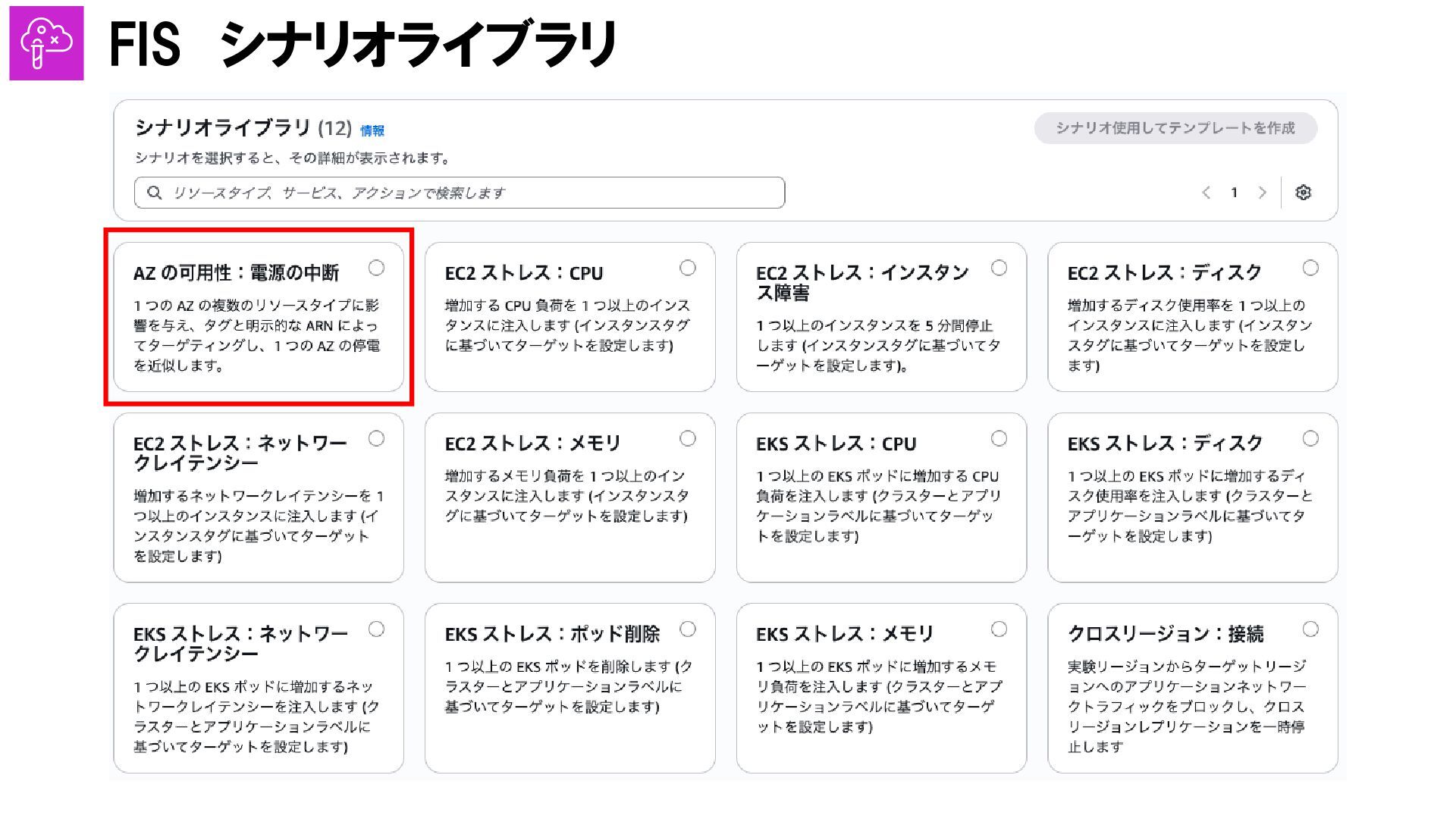Select クロスリージョン：接続 radio button
Screen dimensions: 1456x819
(x=1310, y=629)
